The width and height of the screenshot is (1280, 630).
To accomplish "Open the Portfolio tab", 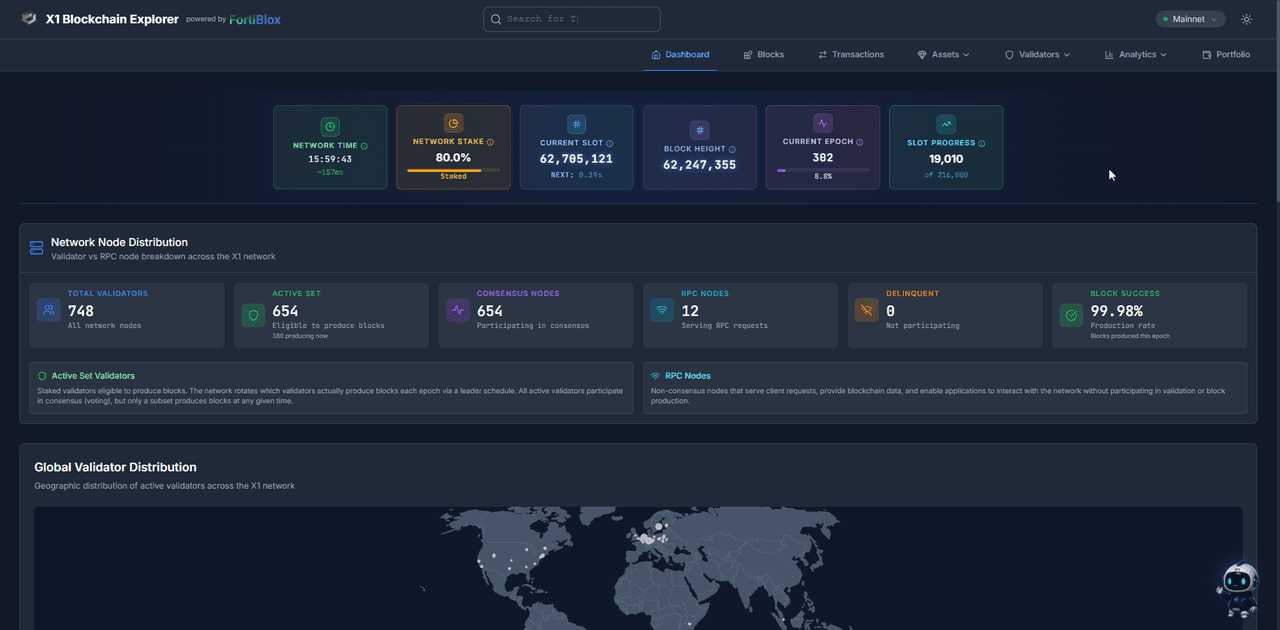I will pos(1226,55).
